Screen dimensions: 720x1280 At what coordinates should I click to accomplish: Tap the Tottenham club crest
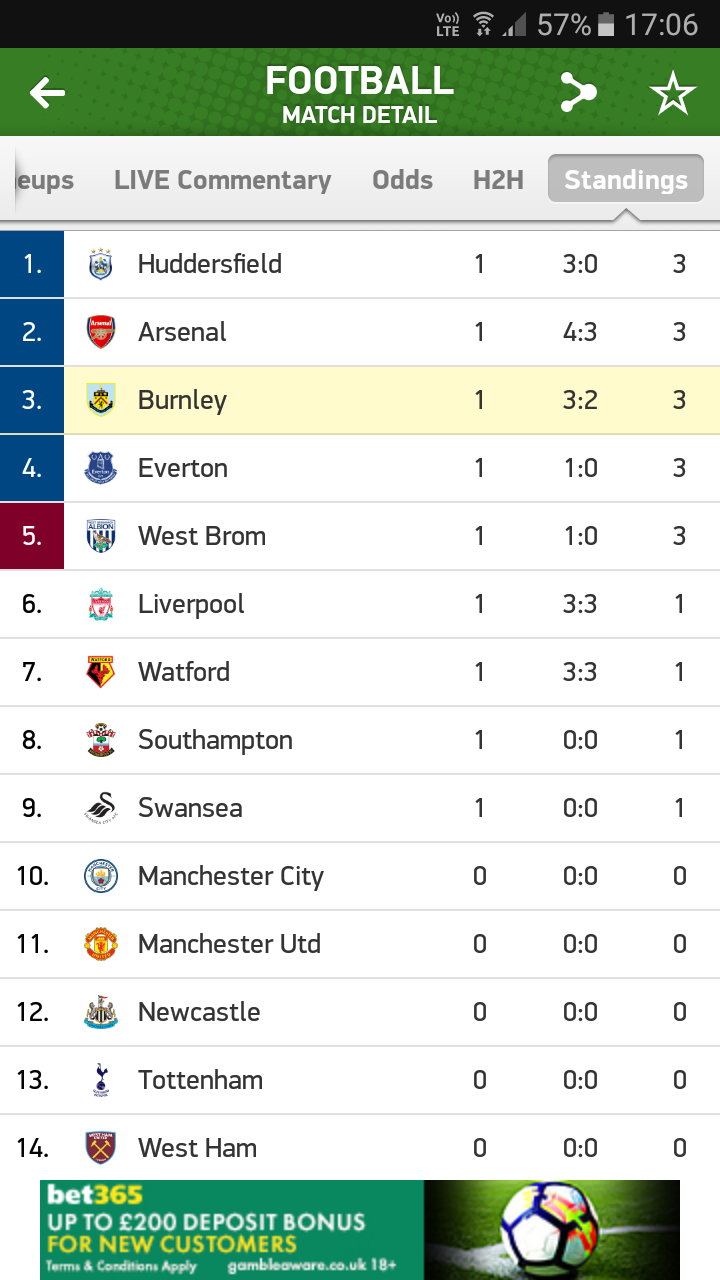point(101,1080)
